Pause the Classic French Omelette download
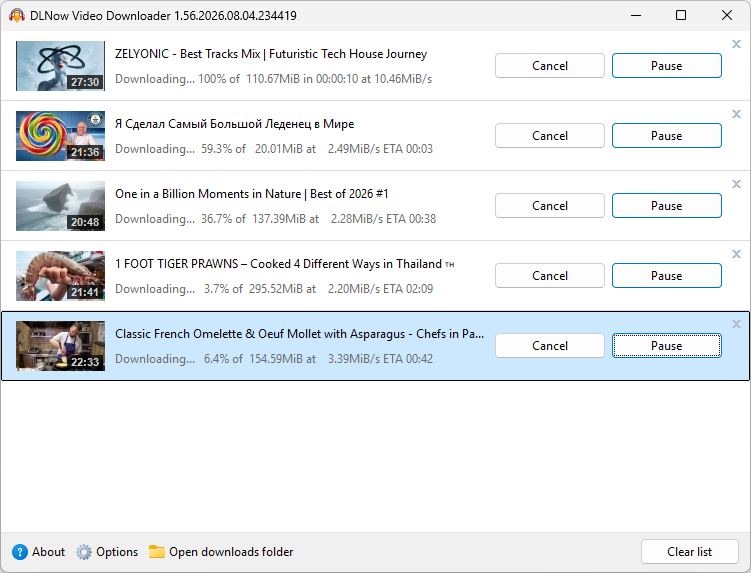The height and width of the screenshot is (573, 751). [x=667, y=345]
